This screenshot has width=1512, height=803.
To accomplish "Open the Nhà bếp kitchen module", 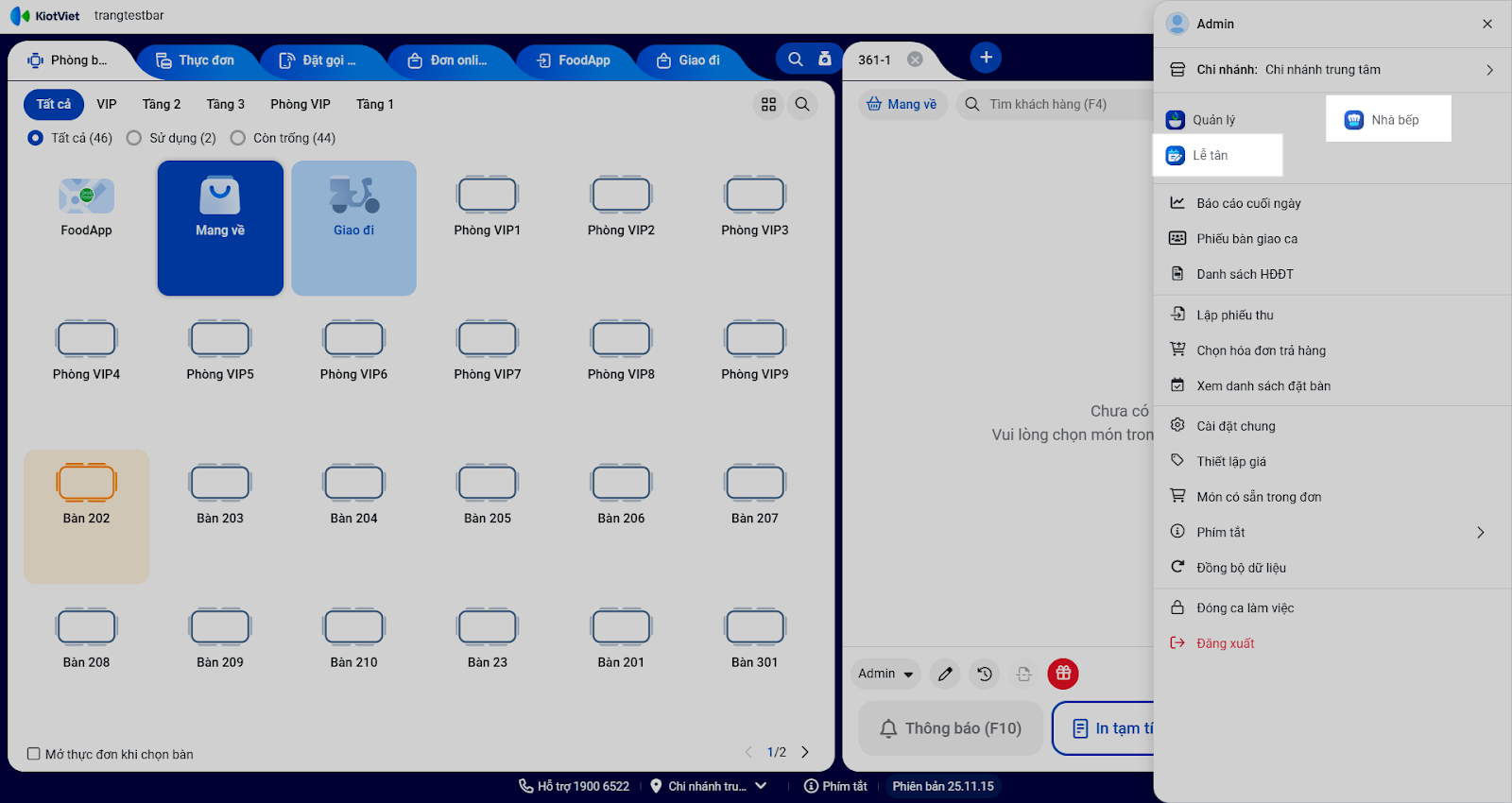I will (1388, 120).
